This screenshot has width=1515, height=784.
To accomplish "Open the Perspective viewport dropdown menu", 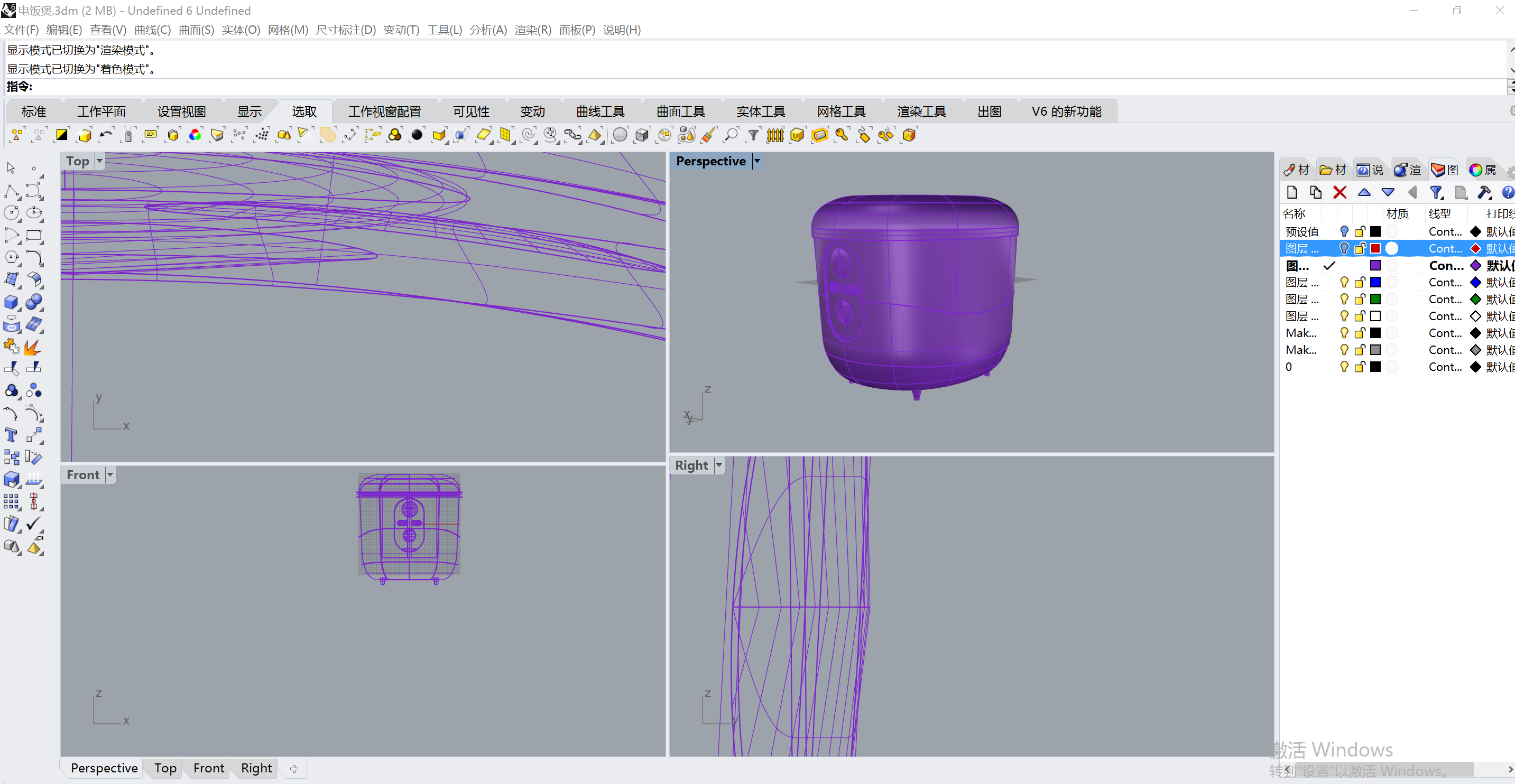I will point(757,161).
